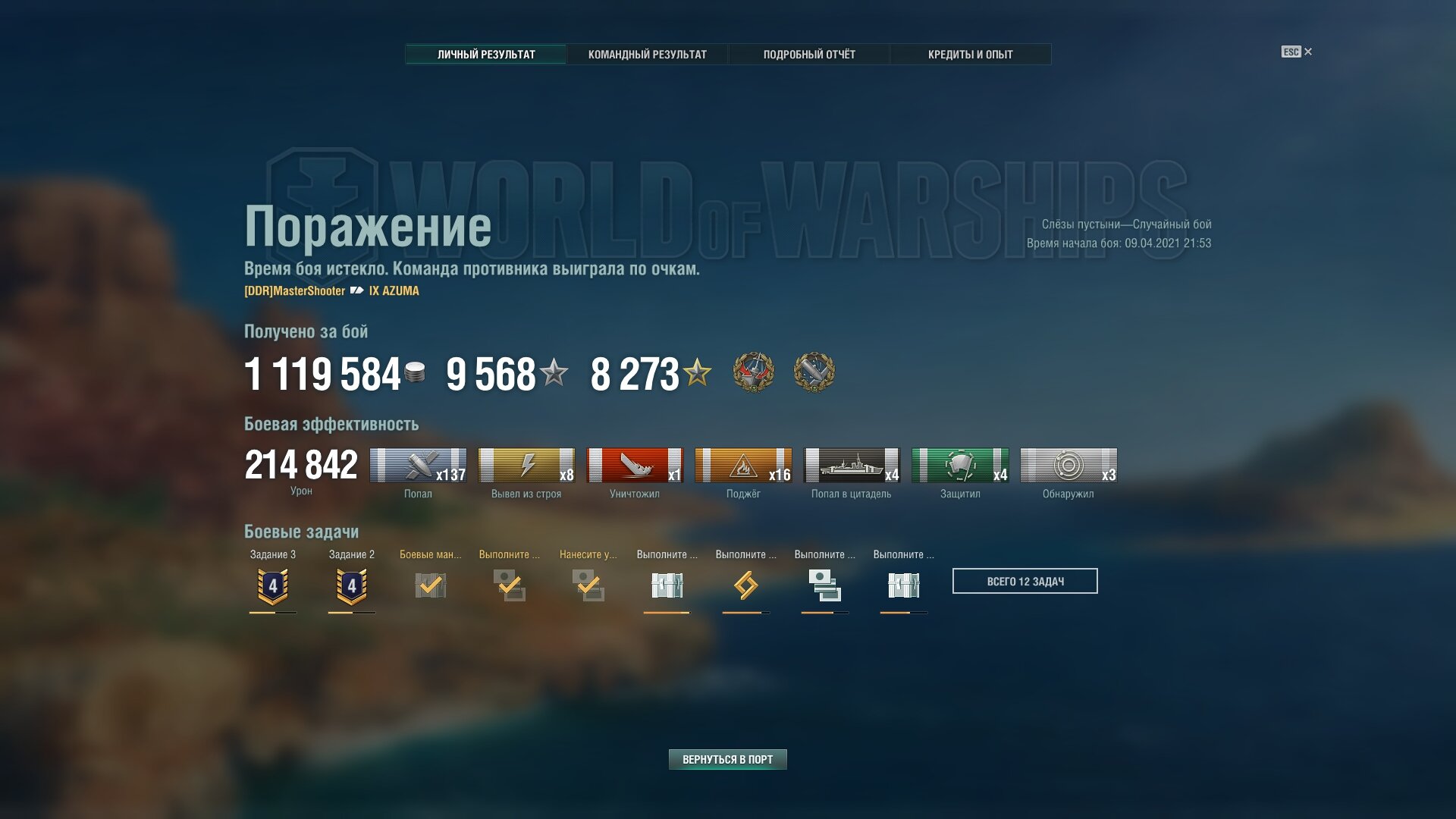Viewport: 1456px width, 819px height.
Task: Open the Всего 12 задач list
Action: (1025, 581)
